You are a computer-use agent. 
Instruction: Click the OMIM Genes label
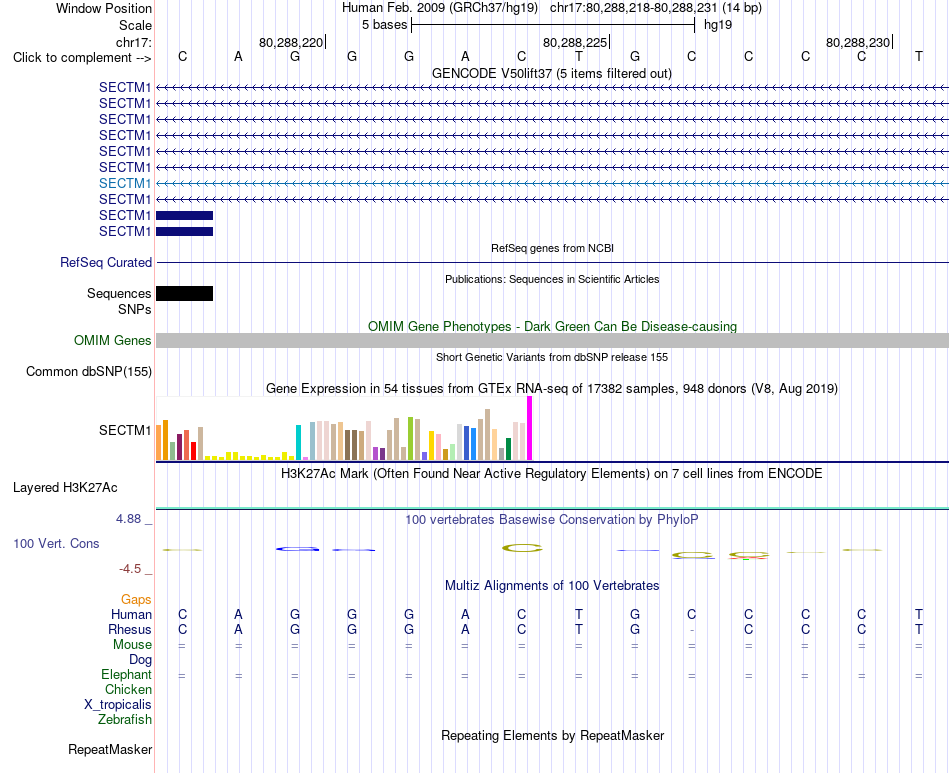(x=112, y=340)
